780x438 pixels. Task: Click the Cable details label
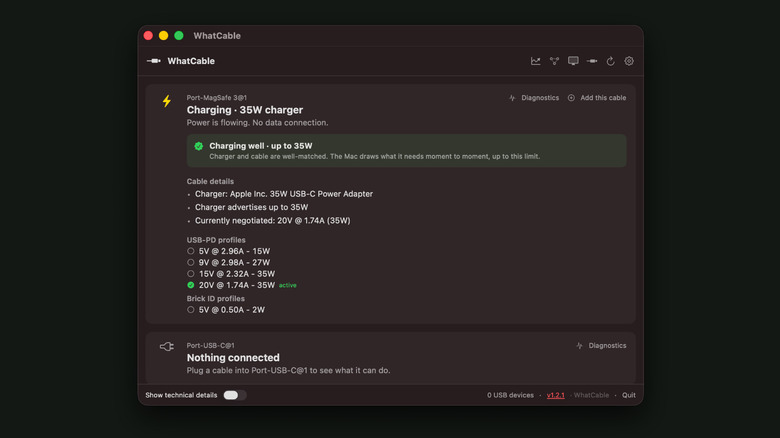[210, 182]
